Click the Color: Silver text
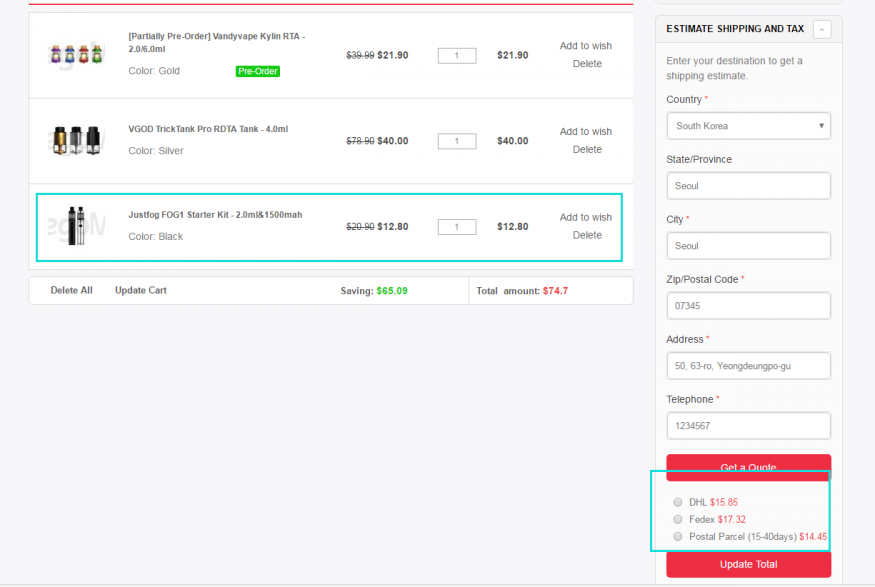Image resolution: width=875 pixels, height=587 pixels. (156, 151)
